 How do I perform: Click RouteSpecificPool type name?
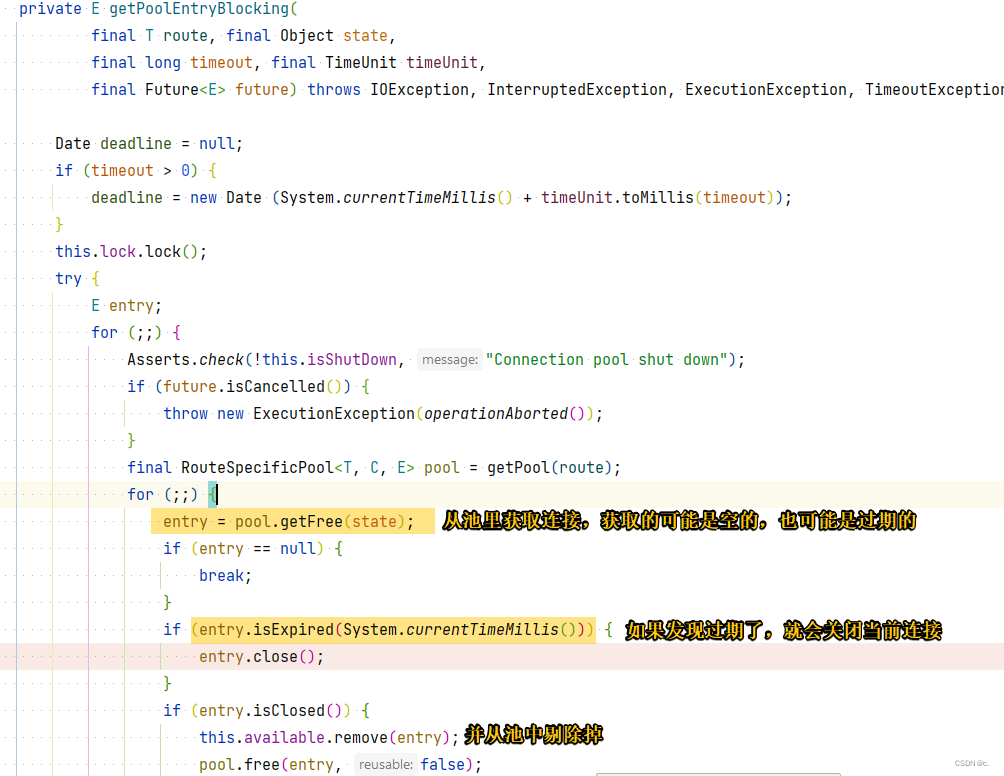257,468
